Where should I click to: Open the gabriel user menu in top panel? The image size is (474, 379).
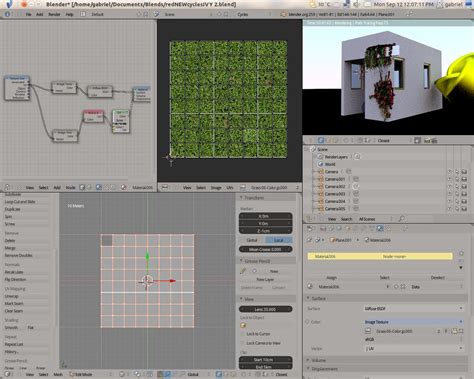pyautogui.click(x=455, y=4)
